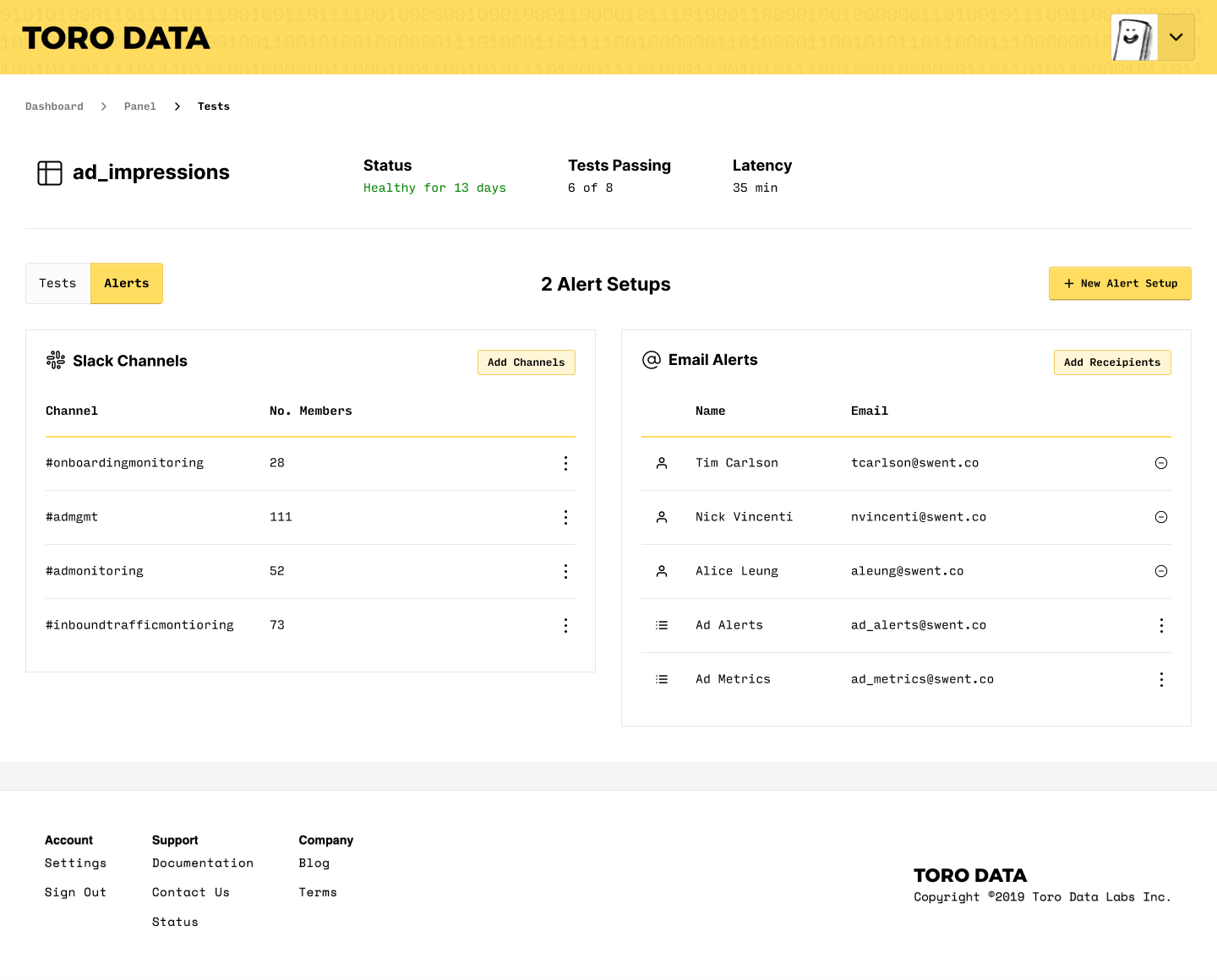Viewport: 1217px width, 980px height.
Task: Click the ad_impressions table icon
Action: pos(50,173)
